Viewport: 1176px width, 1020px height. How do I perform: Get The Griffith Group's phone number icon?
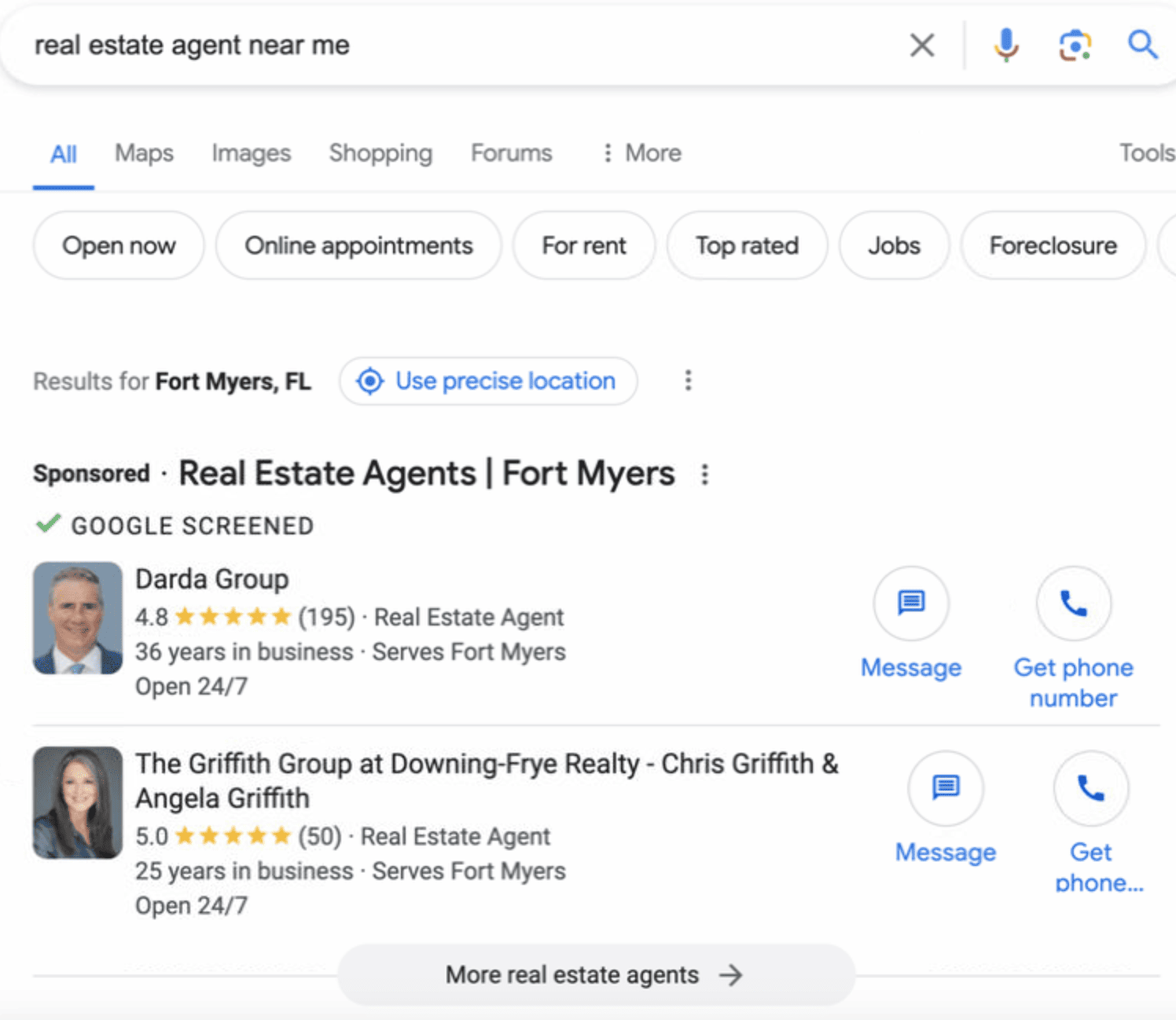1090,787
